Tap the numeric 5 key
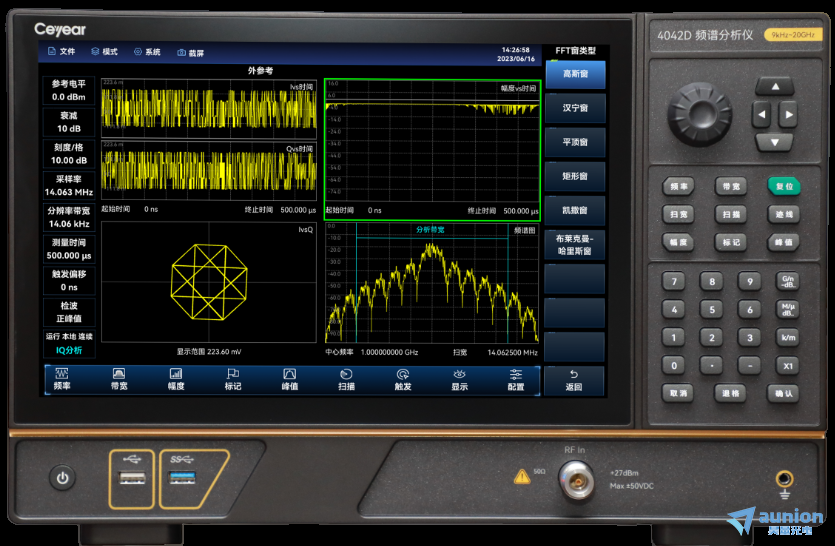835x546 pixels. (x=711, y=309)
